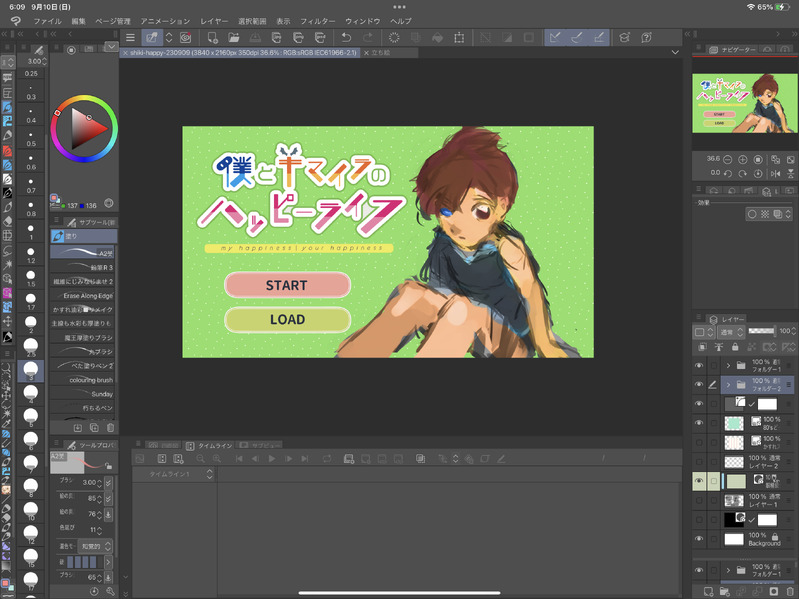Show the hidden レイヤー 1 layer

click(699, 500)
